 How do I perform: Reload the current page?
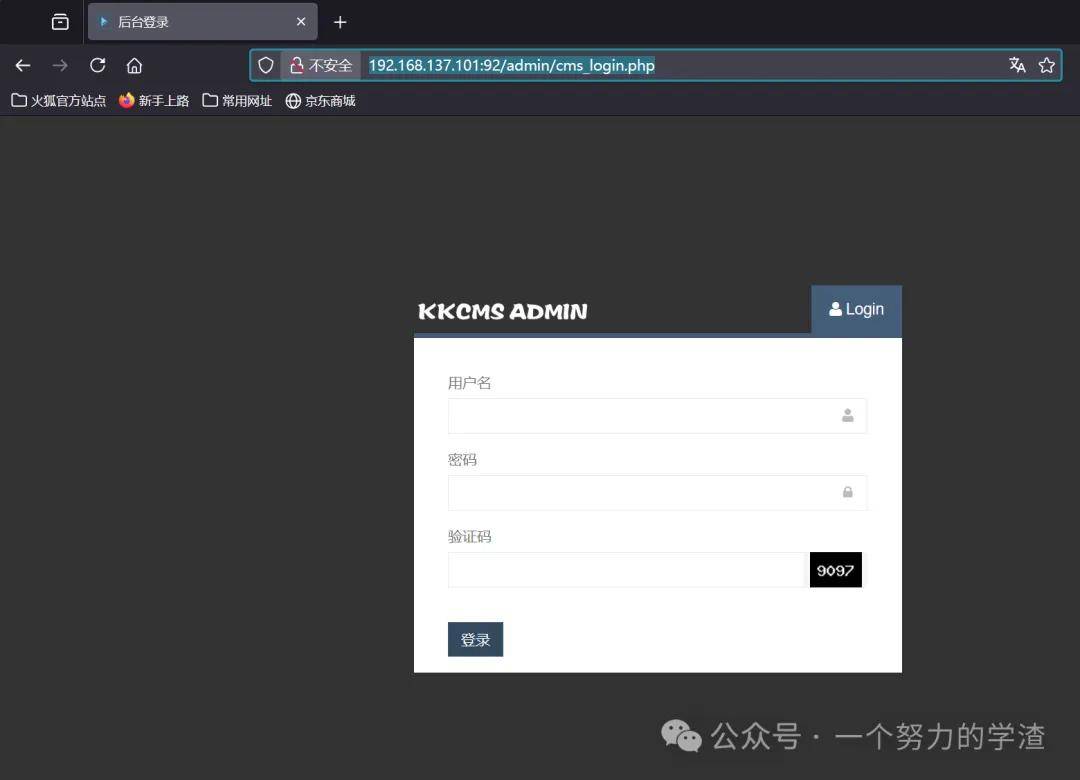[x=98, y=65]
